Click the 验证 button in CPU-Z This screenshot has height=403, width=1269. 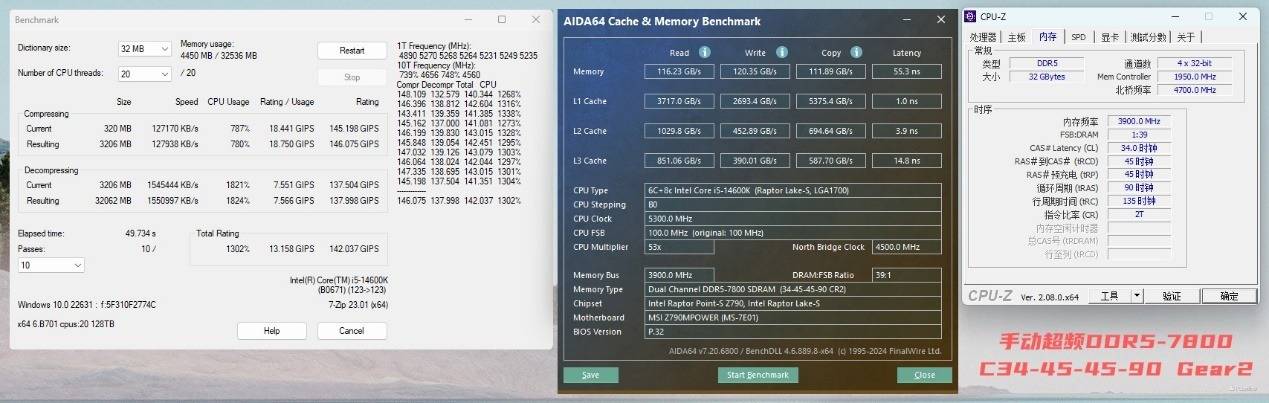pos(1171,296)
